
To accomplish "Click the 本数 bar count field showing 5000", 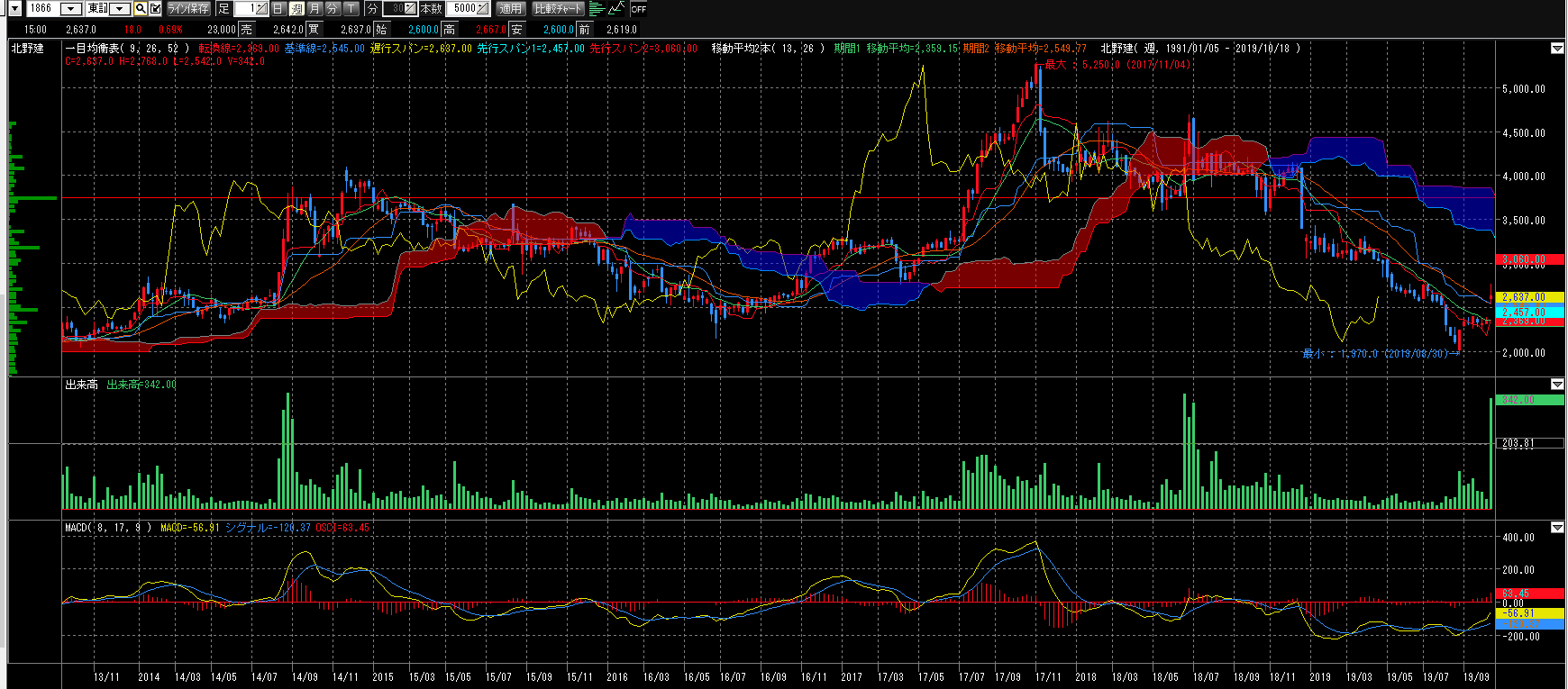I will click(x=468, y=9).
